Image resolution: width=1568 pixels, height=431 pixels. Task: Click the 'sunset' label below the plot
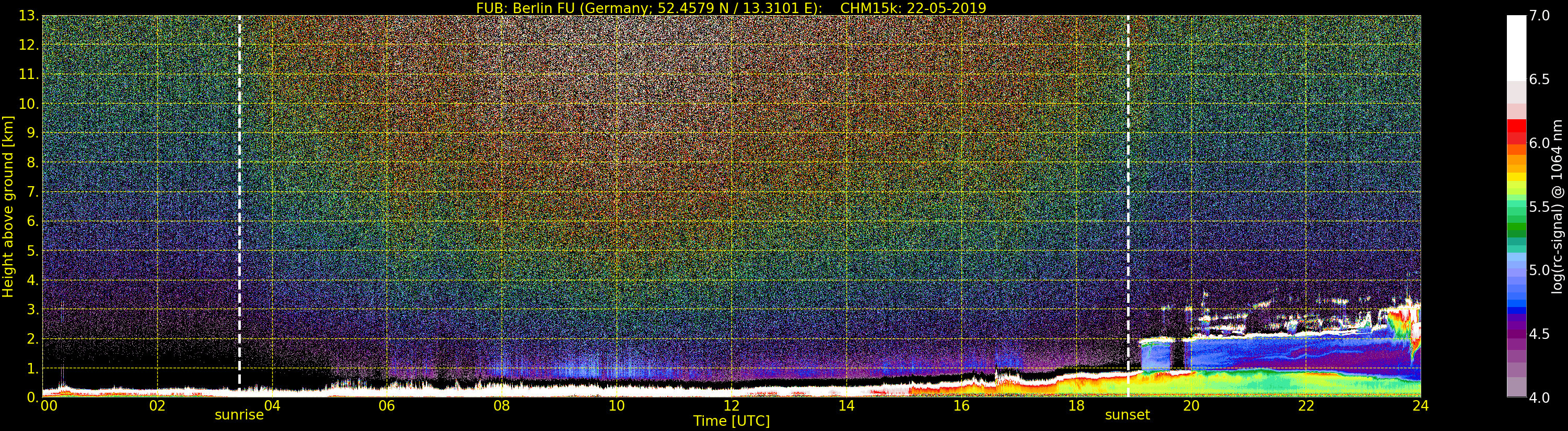(1128, 415)
